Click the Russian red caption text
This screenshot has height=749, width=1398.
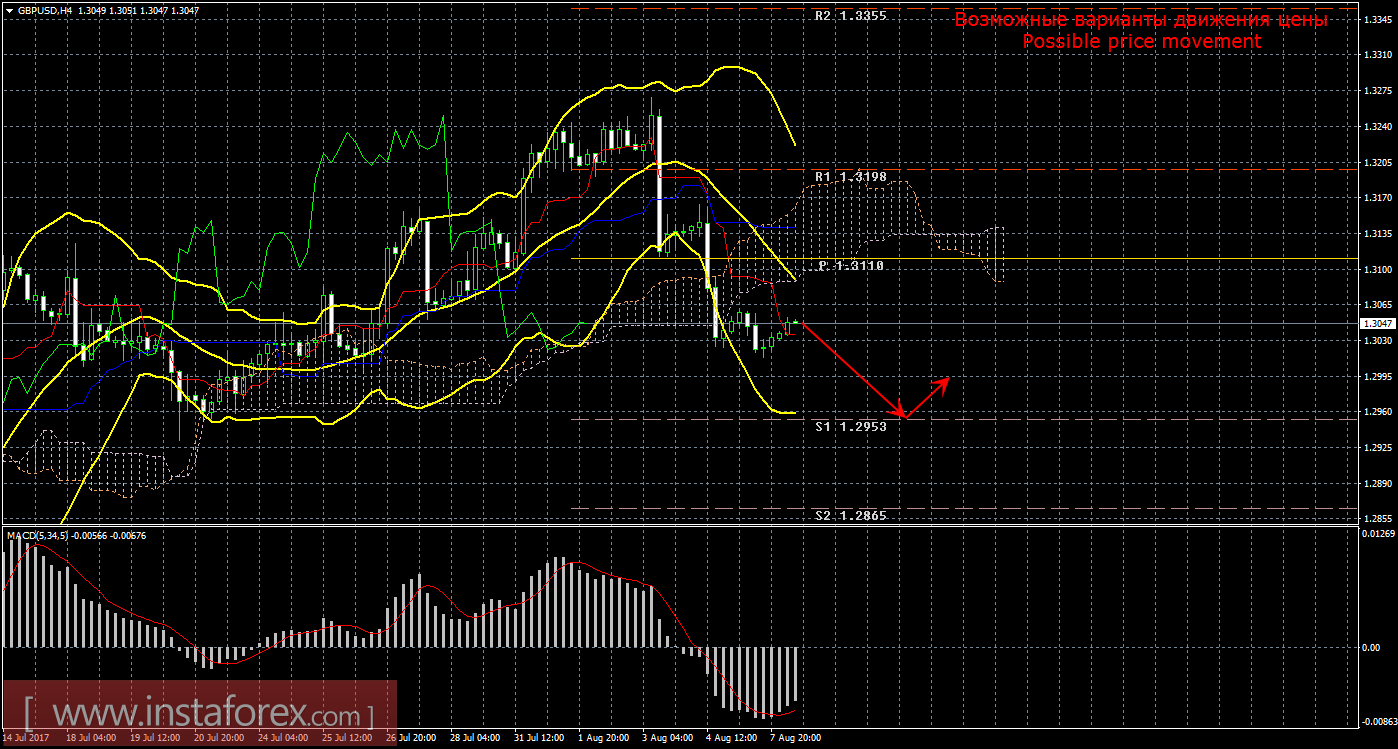click(x=1141, y=19)
